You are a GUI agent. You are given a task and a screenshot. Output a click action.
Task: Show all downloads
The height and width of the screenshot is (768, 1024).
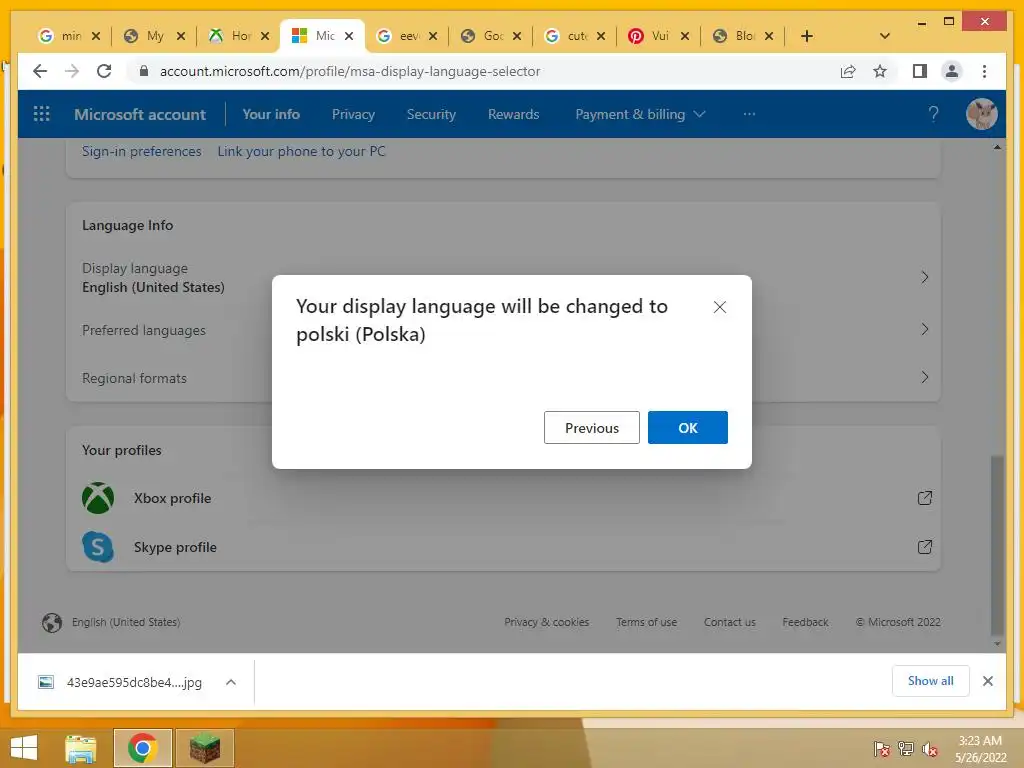point(931,681)
